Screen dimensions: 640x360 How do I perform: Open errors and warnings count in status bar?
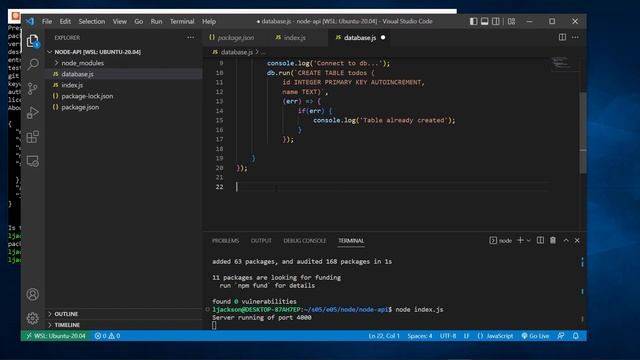107,336
